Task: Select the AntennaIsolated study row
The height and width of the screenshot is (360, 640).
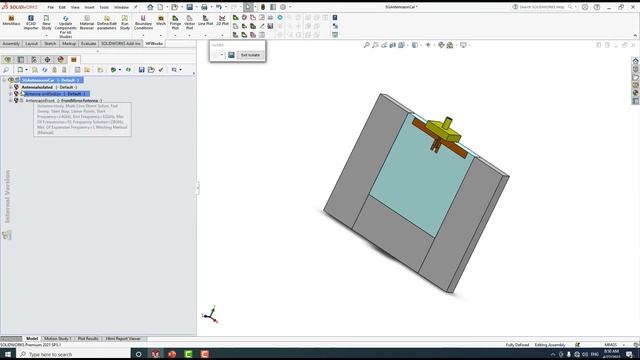Action: click(49, 87)
